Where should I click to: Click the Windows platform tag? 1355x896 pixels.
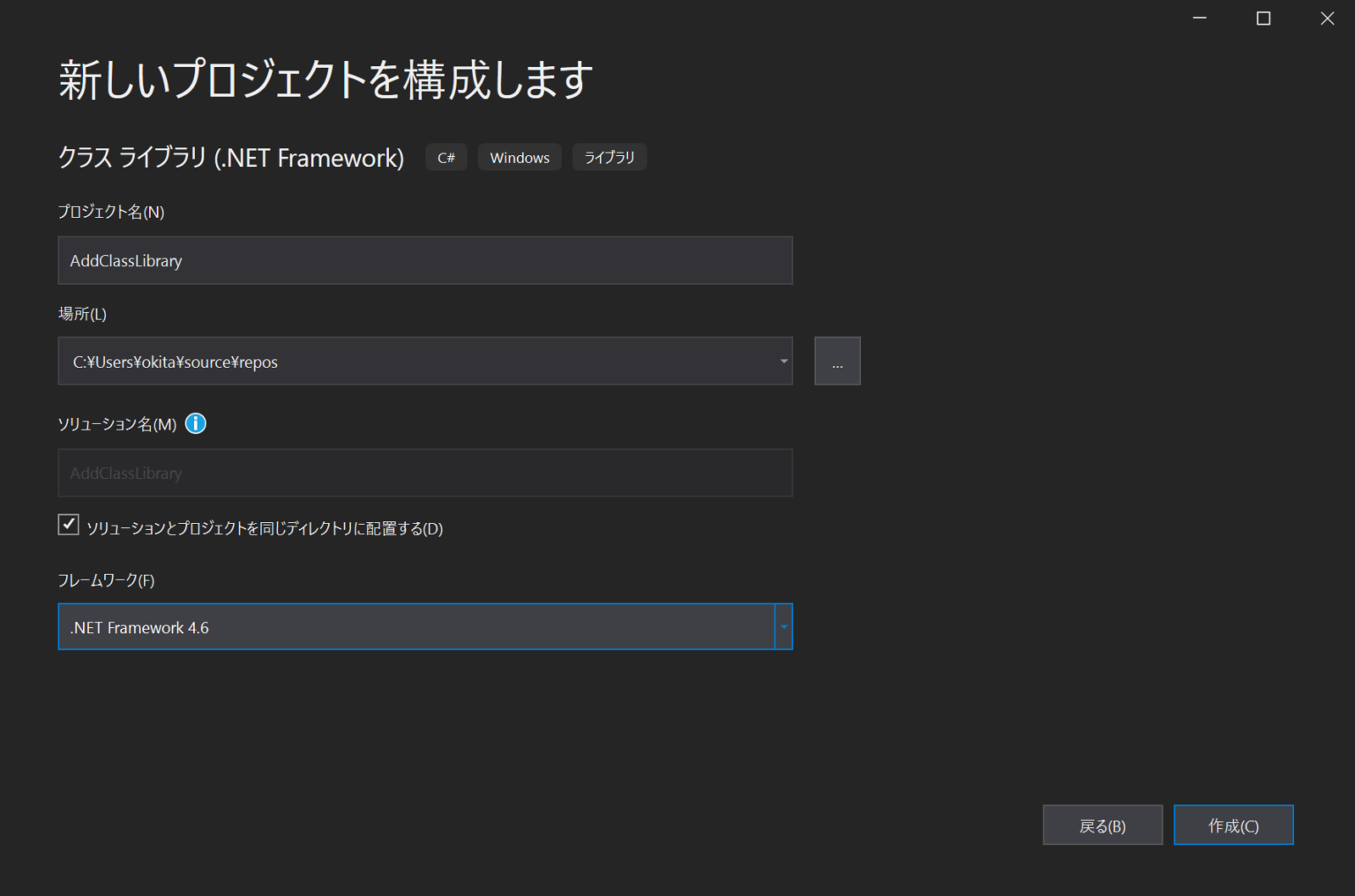click(x=519, y=157)
